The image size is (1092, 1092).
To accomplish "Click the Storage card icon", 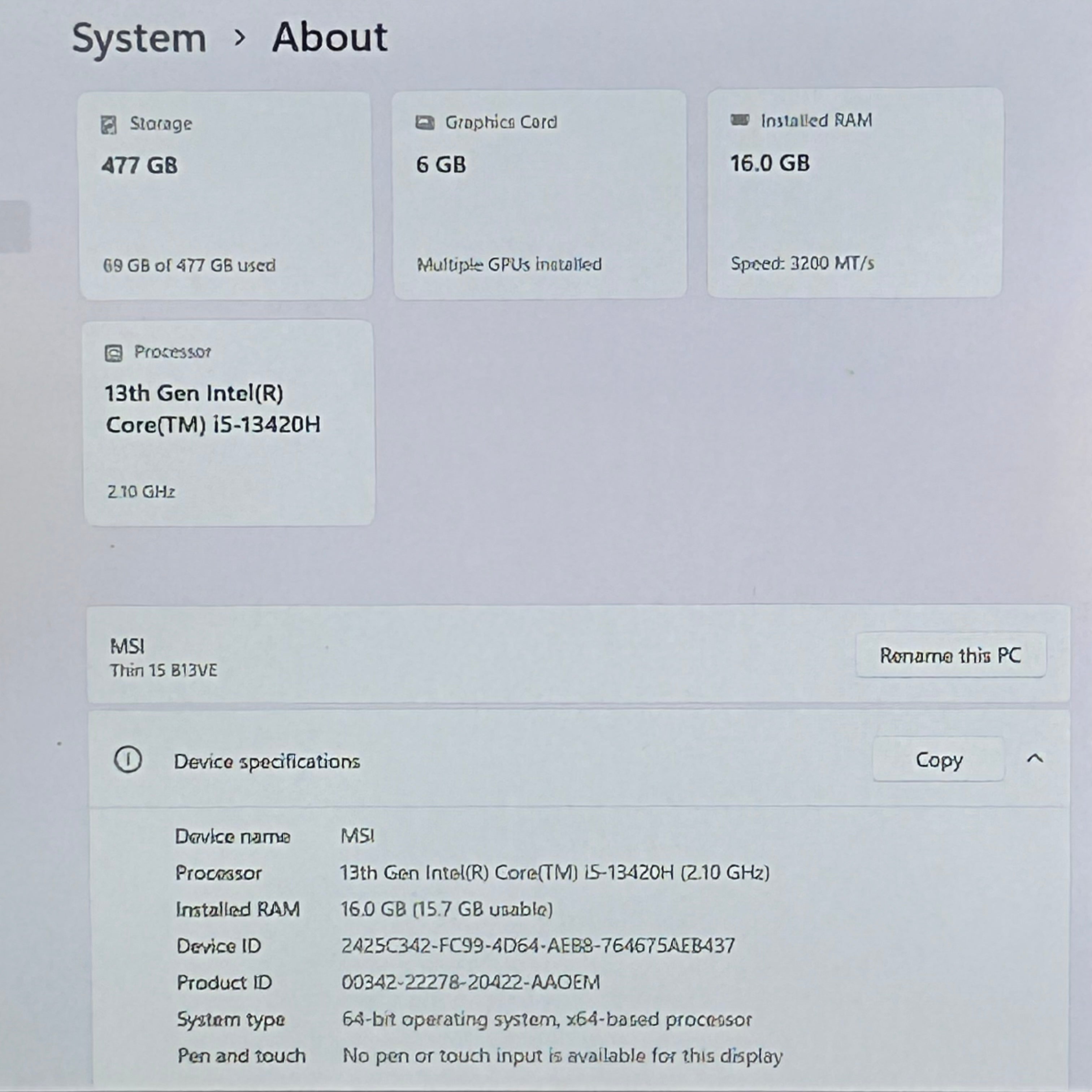I will point(109,124).
